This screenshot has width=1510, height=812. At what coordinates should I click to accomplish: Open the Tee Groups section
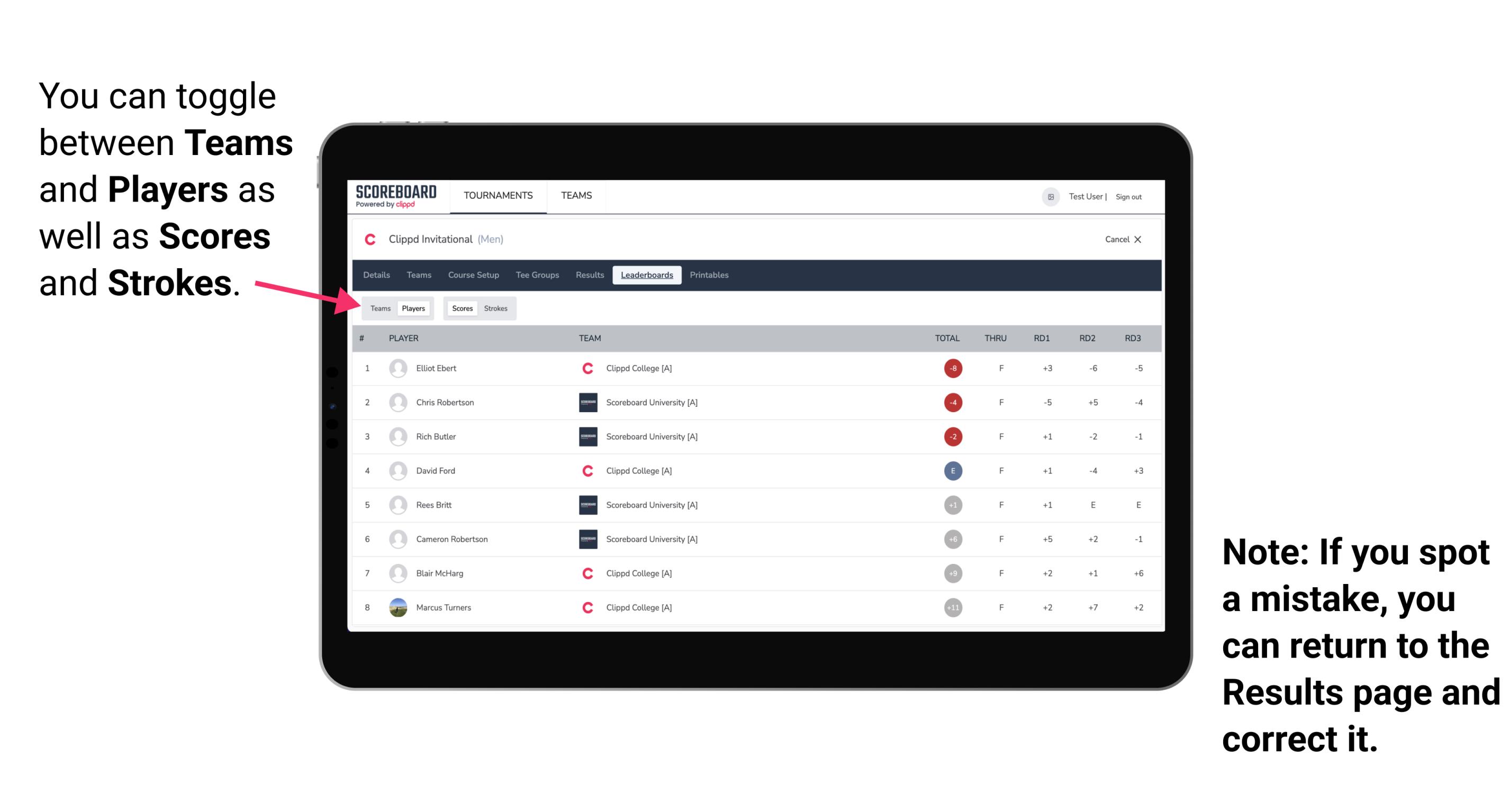pos(535,275)
